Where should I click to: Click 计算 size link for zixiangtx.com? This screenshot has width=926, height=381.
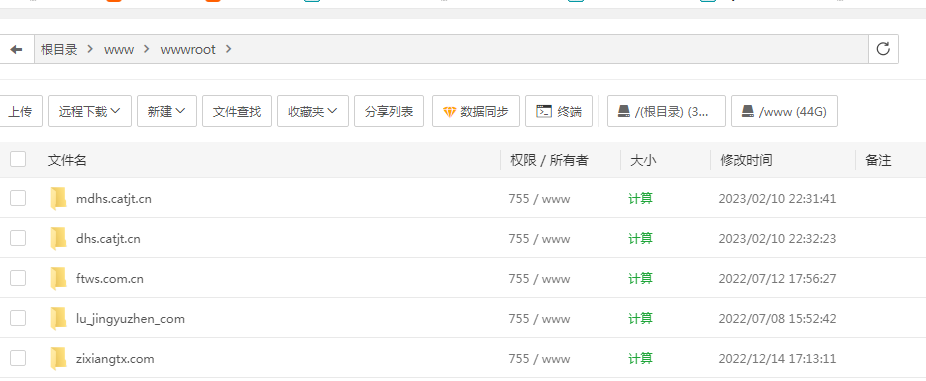coord(640,359)
